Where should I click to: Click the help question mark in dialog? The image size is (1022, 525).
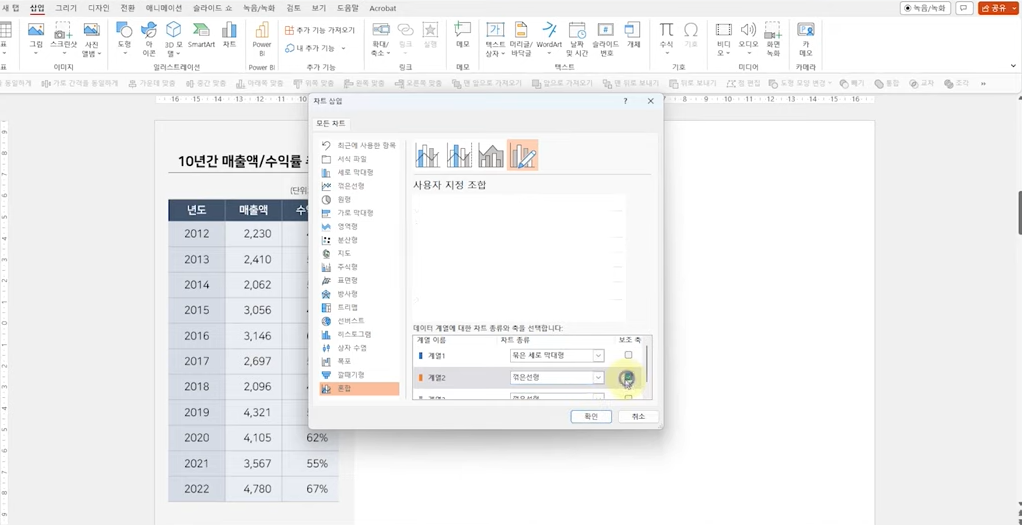coord(625,101)
